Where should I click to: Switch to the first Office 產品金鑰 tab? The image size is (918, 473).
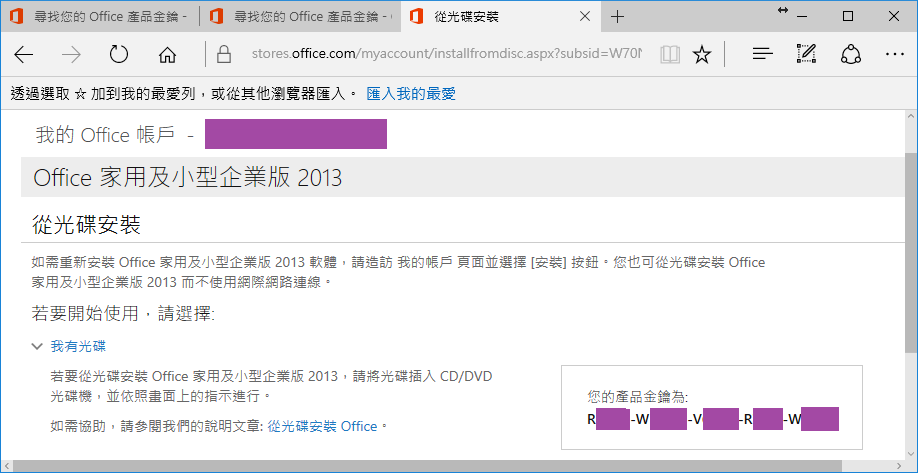tap(100, 17)
